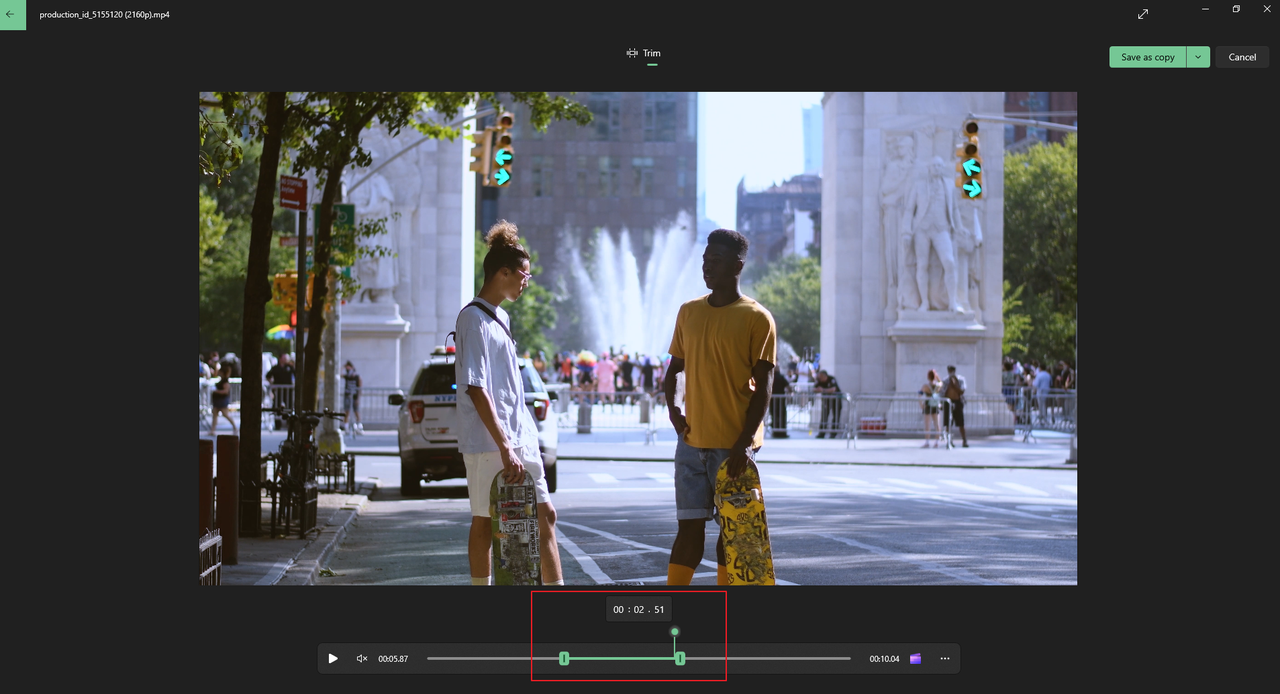Cancel the trim edit
1280x694 pixels.
point(1242,57)
